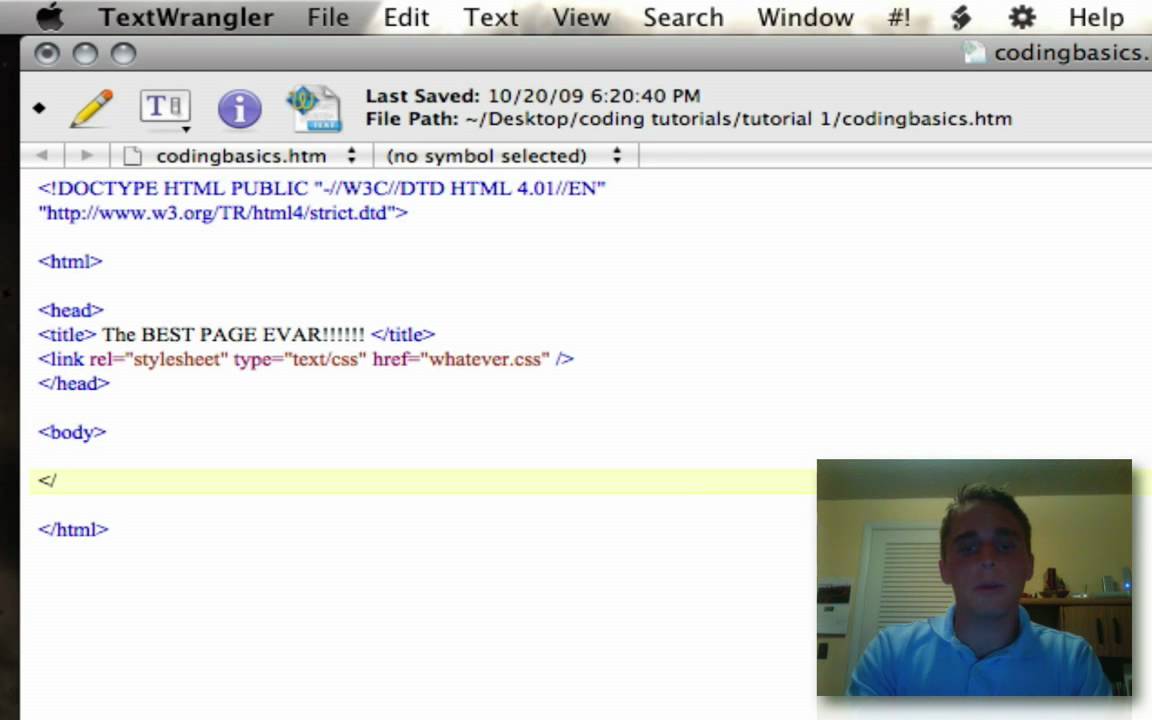Click the opening <html> tag line

click(71, 262)
